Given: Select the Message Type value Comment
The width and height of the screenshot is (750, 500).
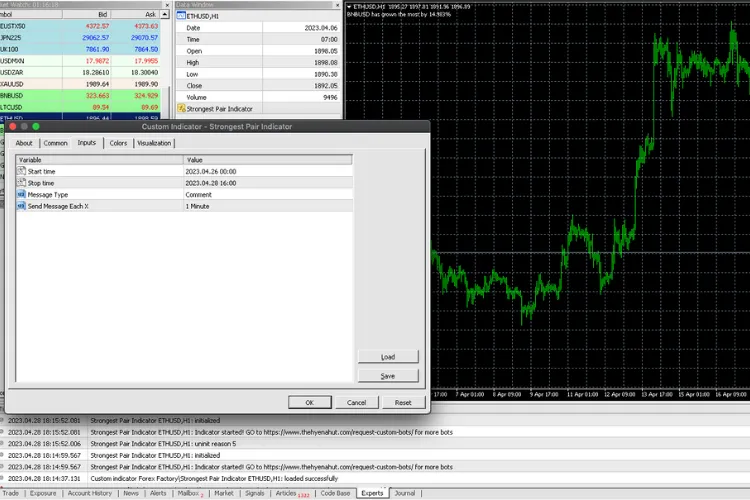Looking at the screenshot, I should tap(200, 194).
